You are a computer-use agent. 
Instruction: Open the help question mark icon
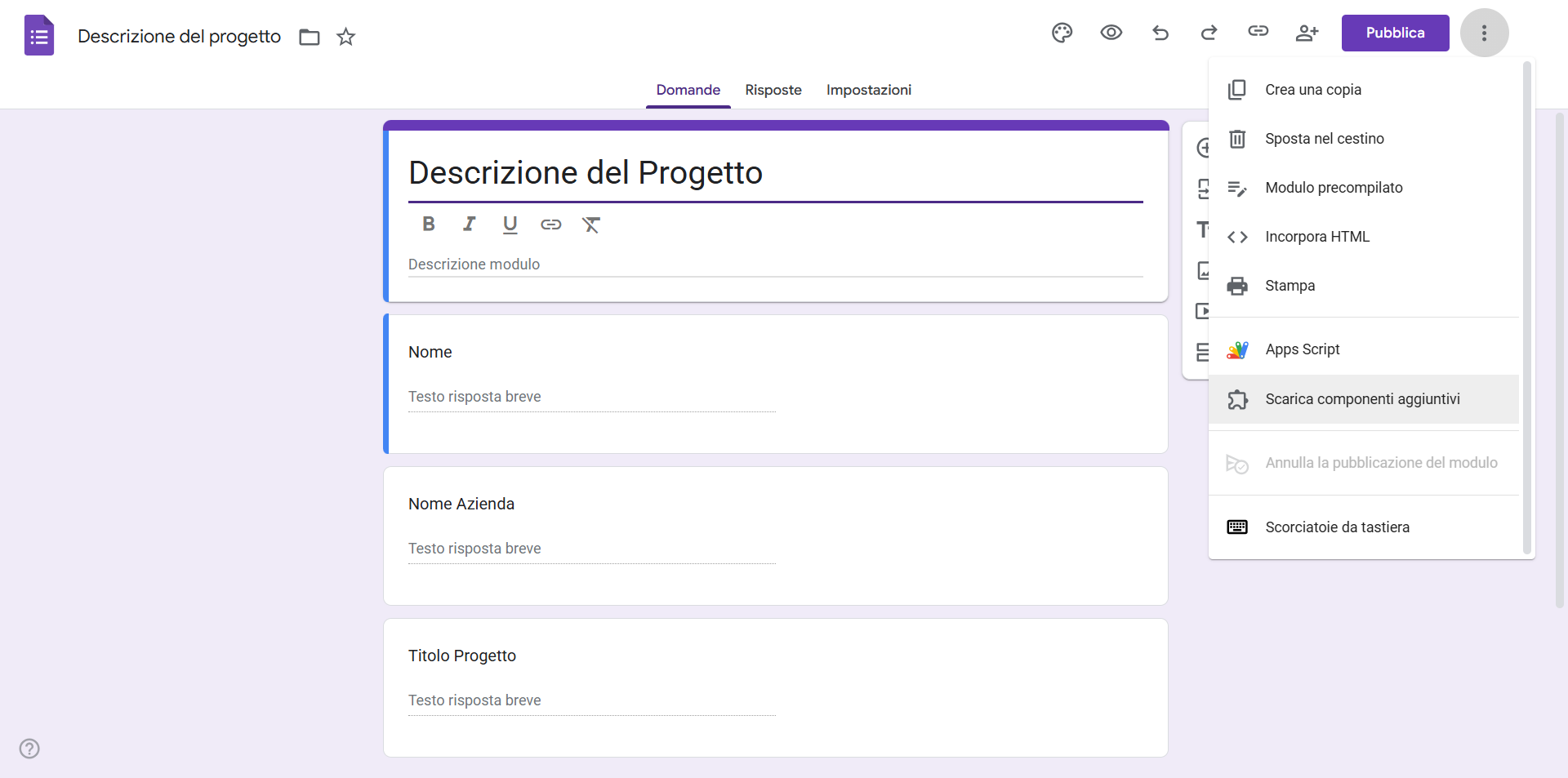pos(29,749)
